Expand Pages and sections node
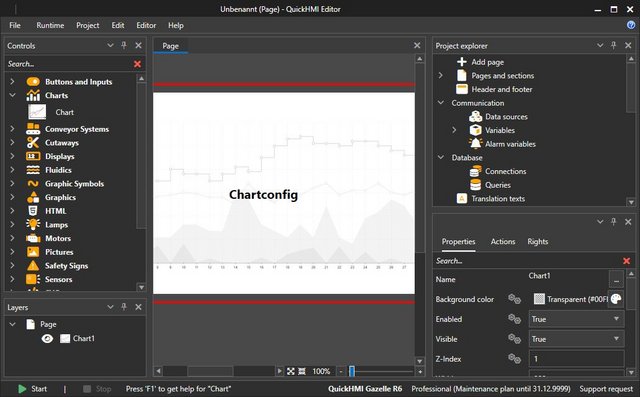The image size is (640, 397). coord(440,75)
